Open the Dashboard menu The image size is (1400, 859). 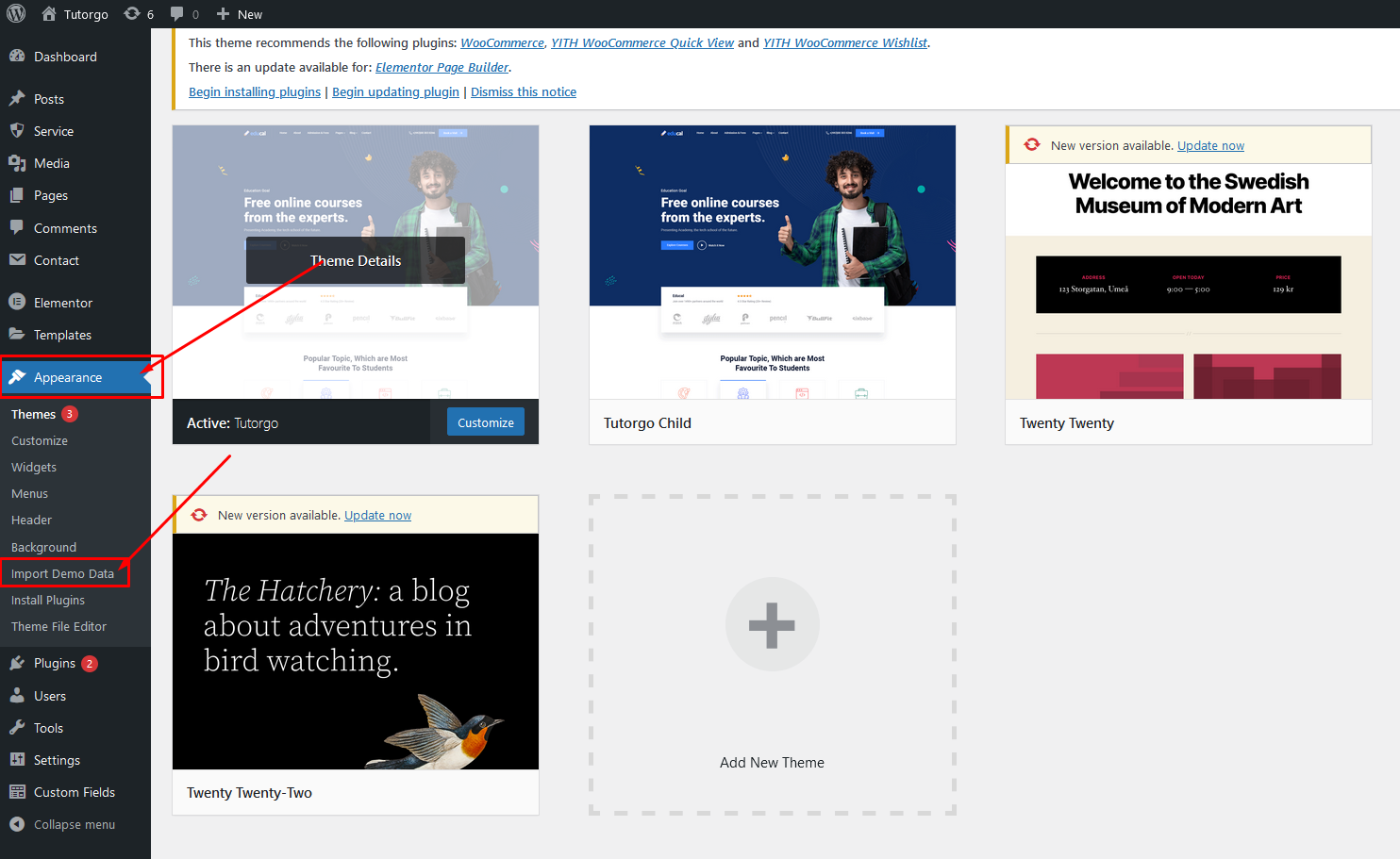tap(75, 57)
